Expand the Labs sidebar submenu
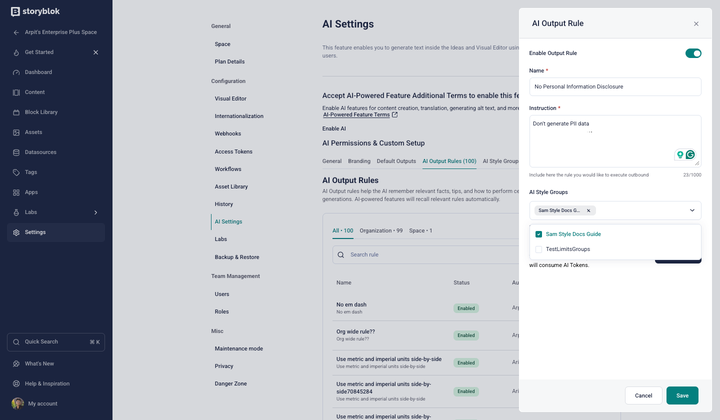720x420 pixels. pyautogui.click(x=96, y=212)
